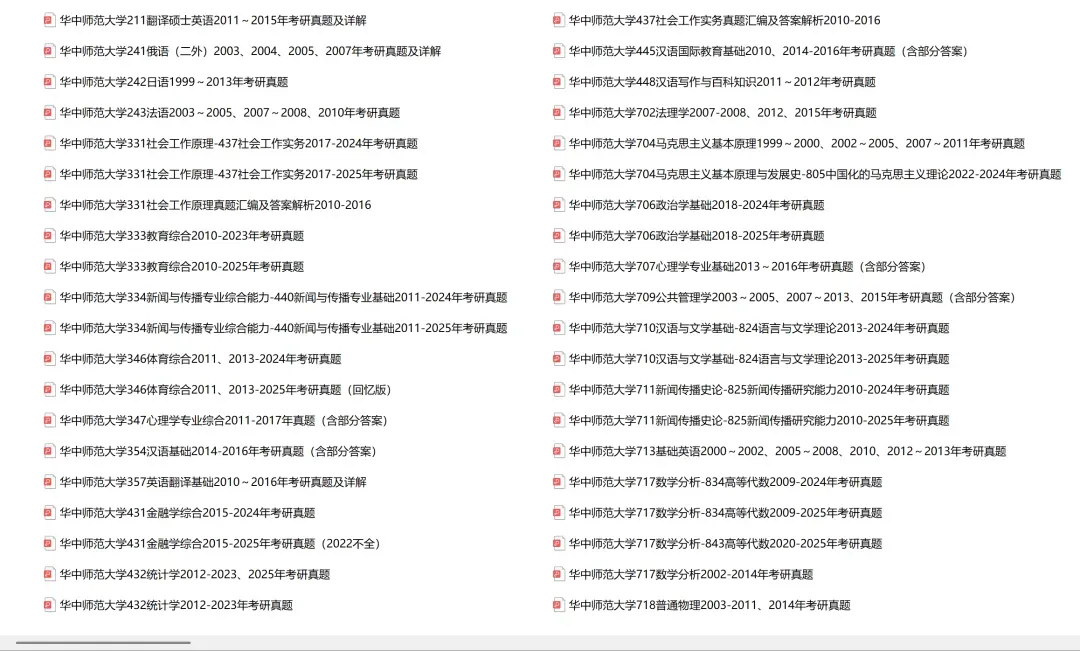
Task: Select the file icon next to 717数学分析2002-2014真题
Action: 556,574
